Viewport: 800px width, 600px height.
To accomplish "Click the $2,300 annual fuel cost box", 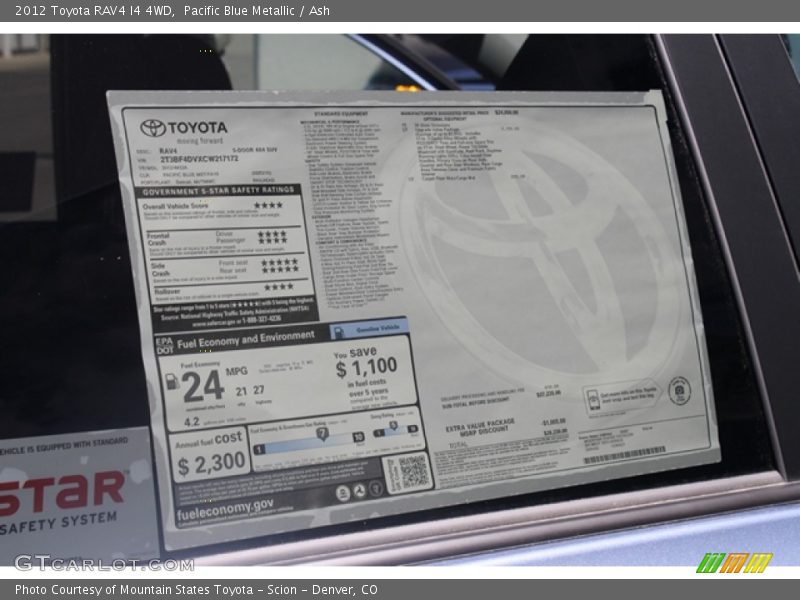I will coord(210,456).
